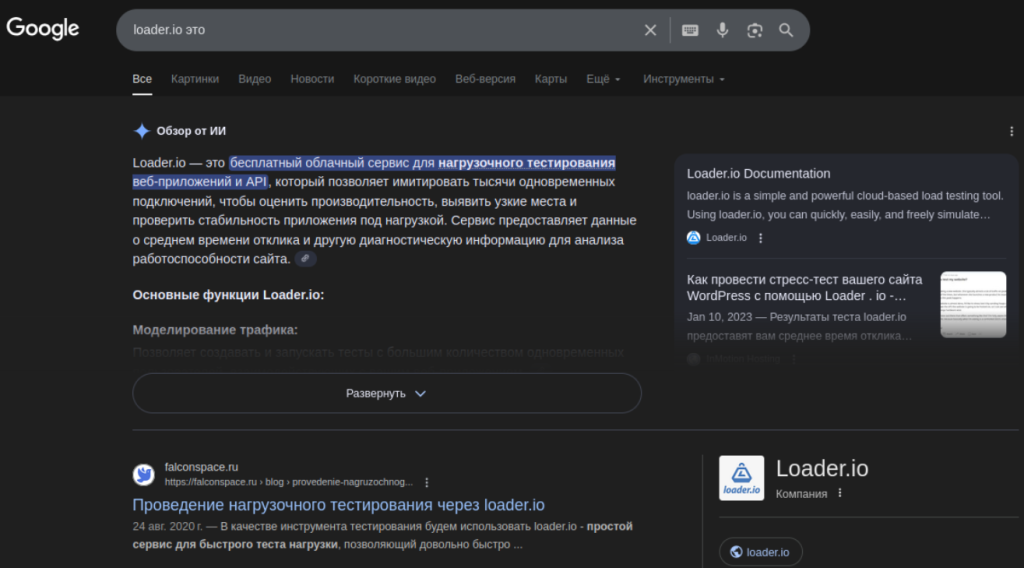Image resolution: width=1024 pixels, height=568 pixels.
Task: Open three-dot menu beside falconspace.ru result
Action: point(427,482)
